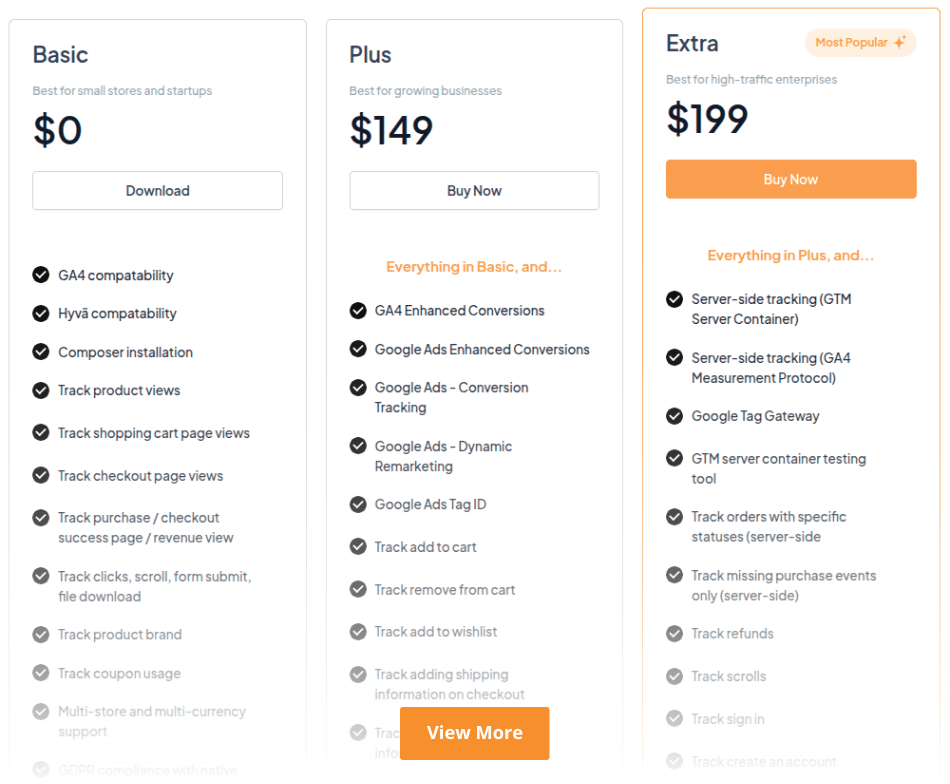Viewport: 950px width, 784px height.
Task: Click the checkmark next to Composer installation
Action: tap(41, 352)
